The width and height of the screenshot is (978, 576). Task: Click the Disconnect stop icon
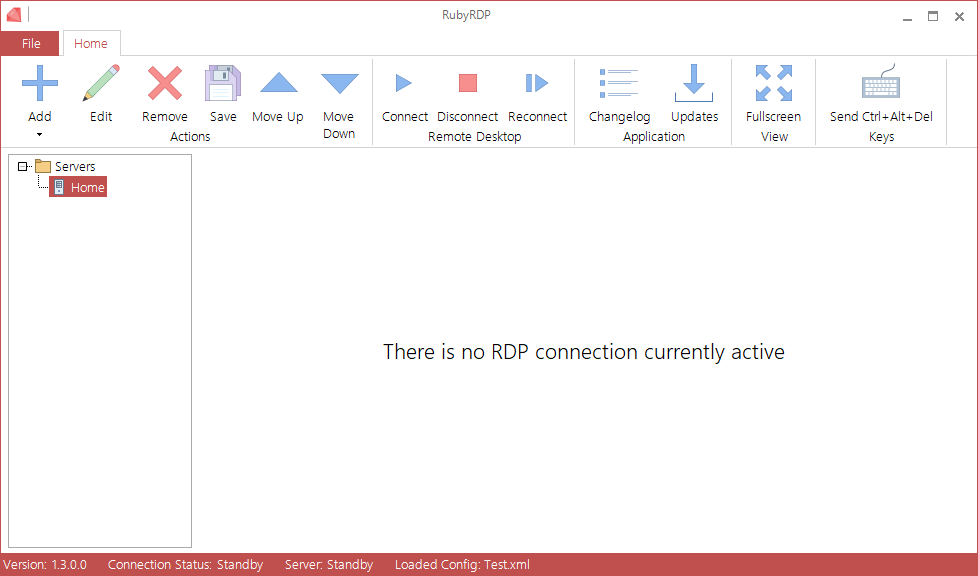tap(468, 83)
